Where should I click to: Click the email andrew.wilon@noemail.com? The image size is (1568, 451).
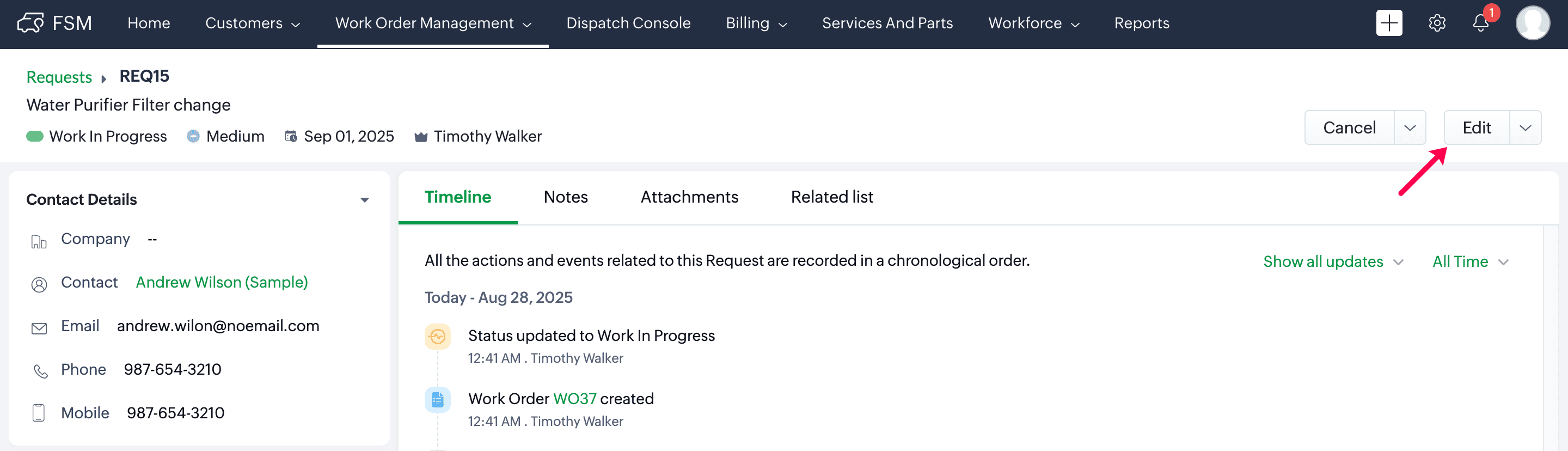tap(218, 326)
